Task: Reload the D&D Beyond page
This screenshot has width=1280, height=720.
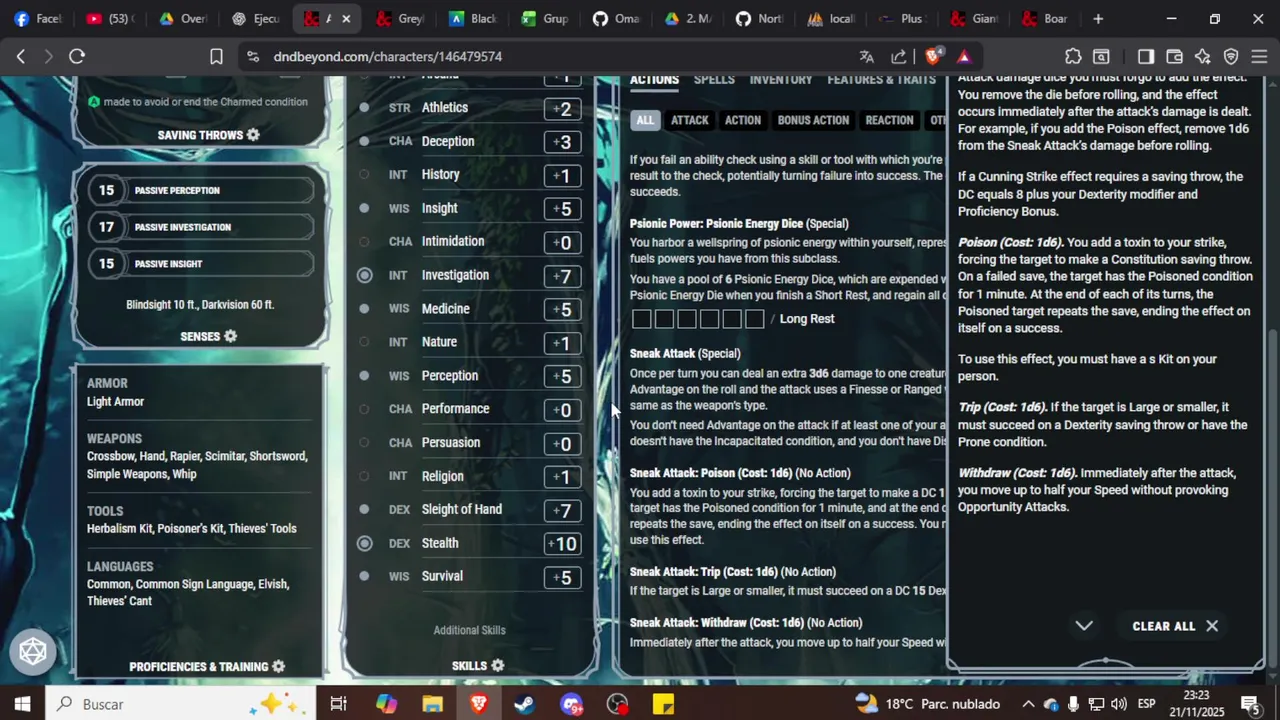Action: 77,56
